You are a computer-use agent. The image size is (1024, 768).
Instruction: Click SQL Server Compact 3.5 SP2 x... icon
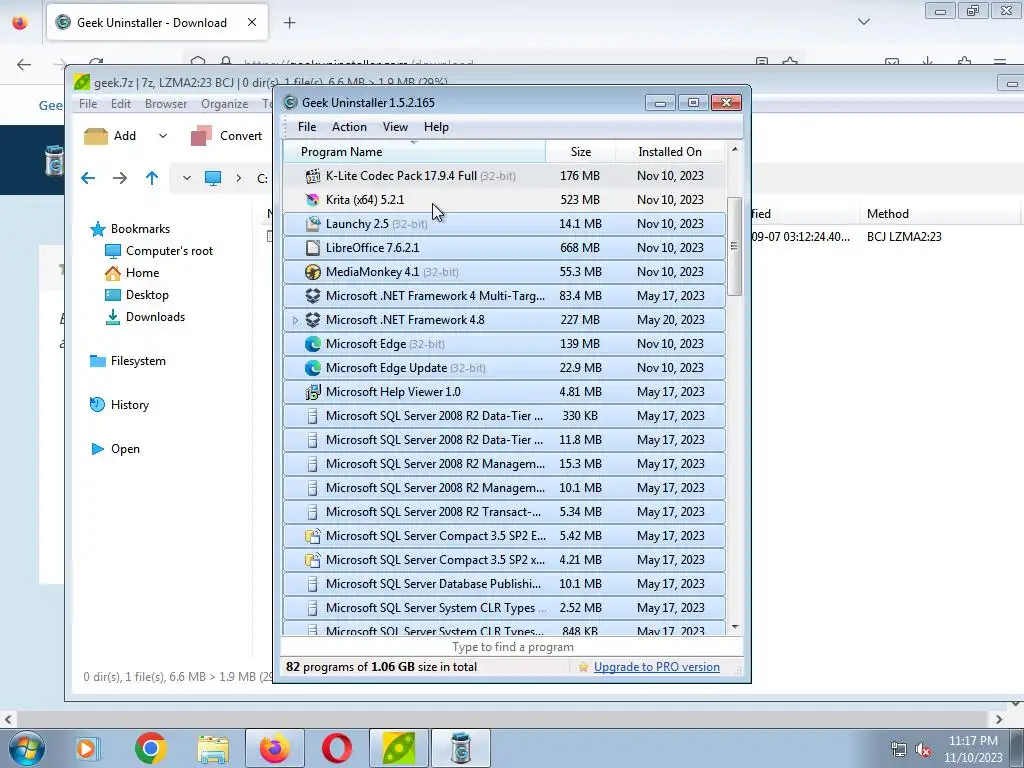tap(313, 560)
